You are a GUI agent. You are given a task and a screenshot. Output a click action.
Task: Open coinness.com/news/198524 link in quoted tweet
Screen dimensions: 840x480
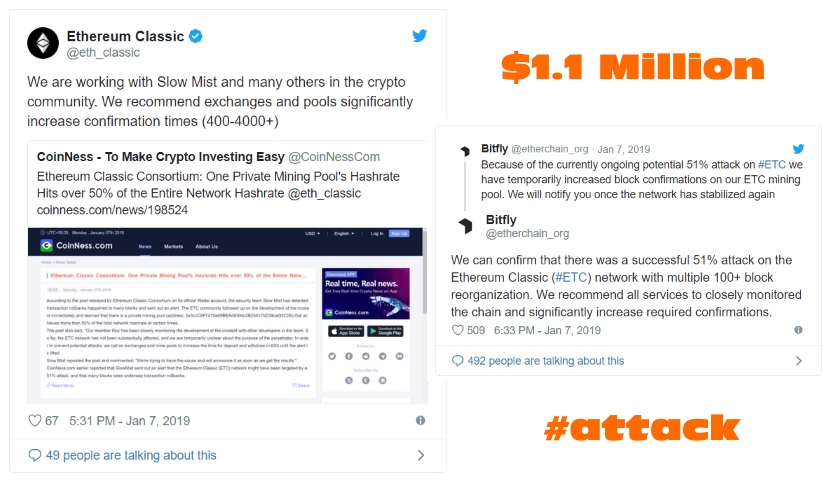(x=112, y=210)
